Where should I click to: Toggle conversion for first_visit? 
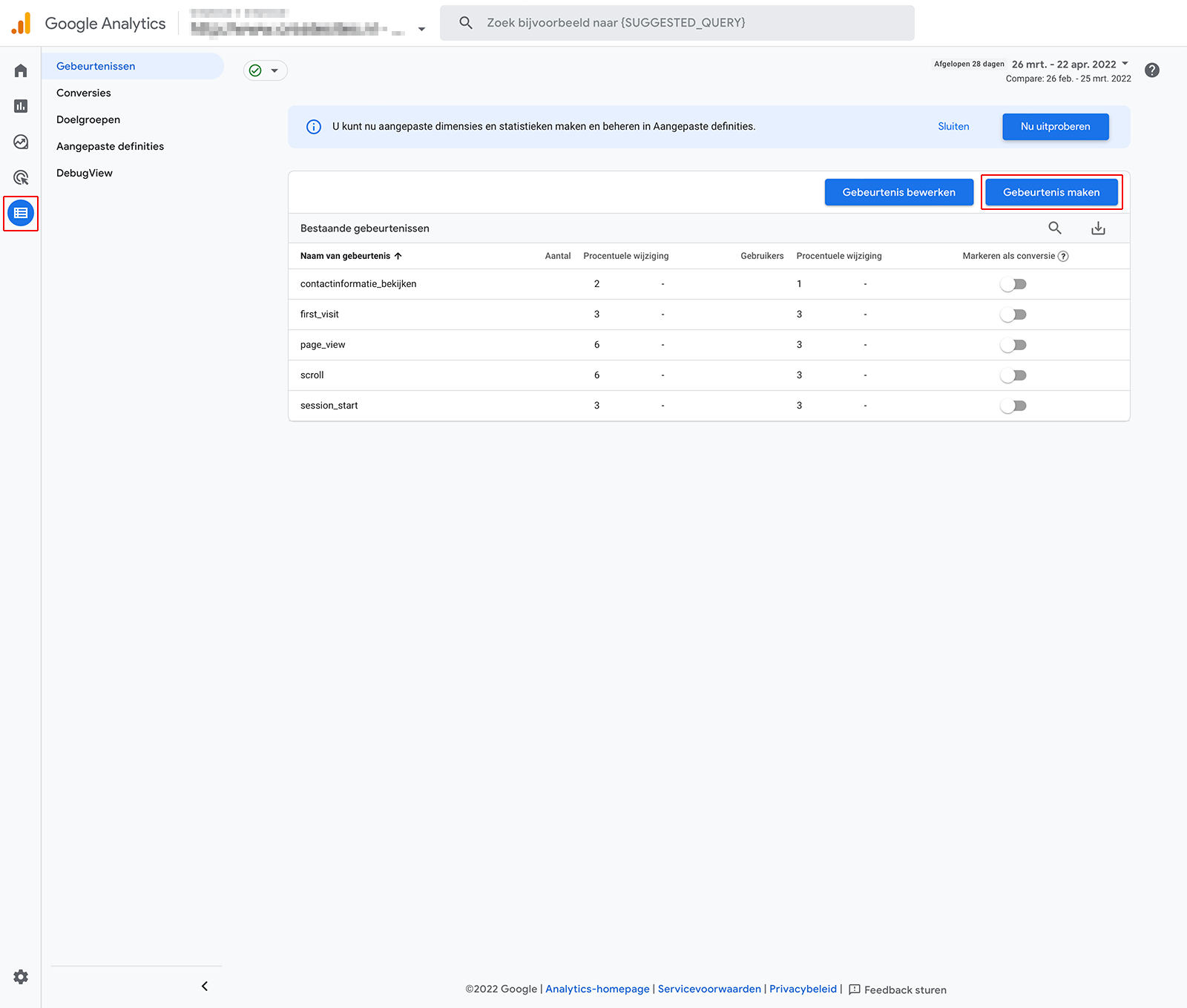[x=1013, y=314]
